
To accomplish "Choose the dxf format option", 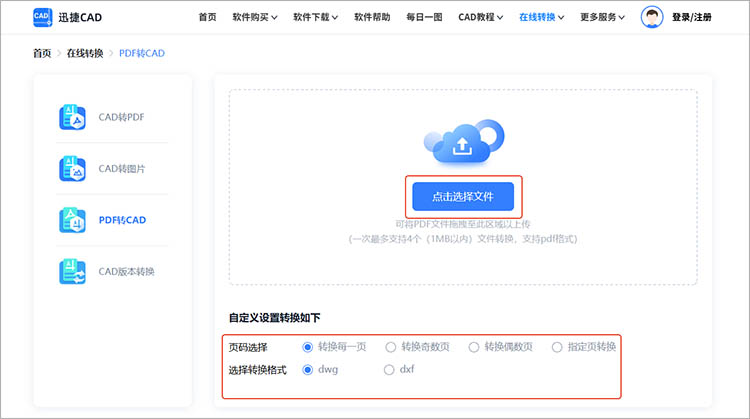I will (389, 370).
